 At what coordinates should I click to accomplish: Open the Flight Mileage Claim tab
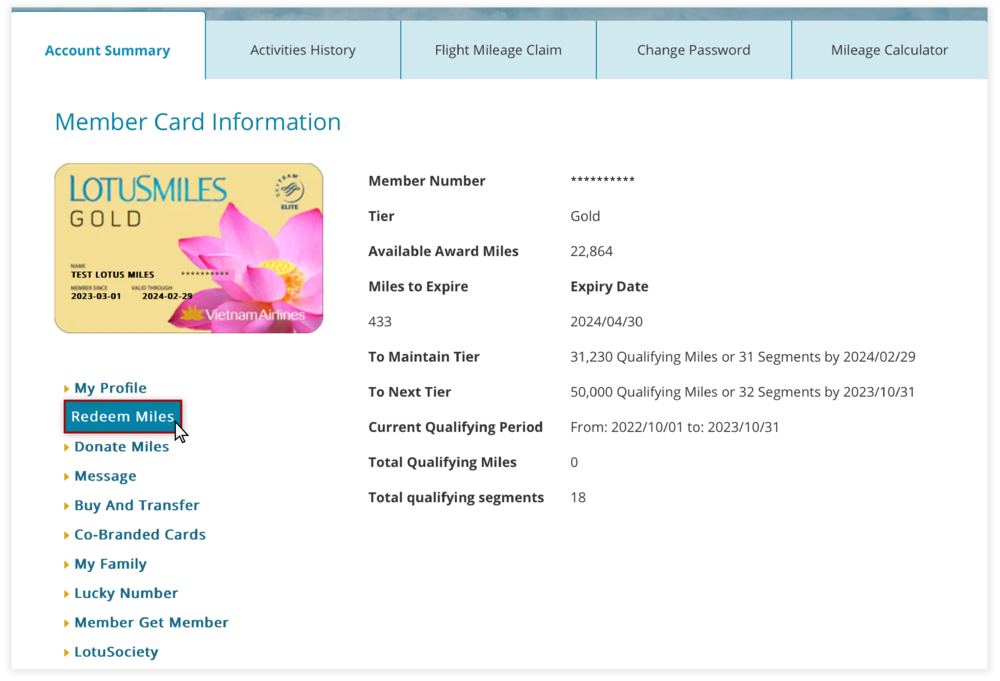click(x=497, y=49)
